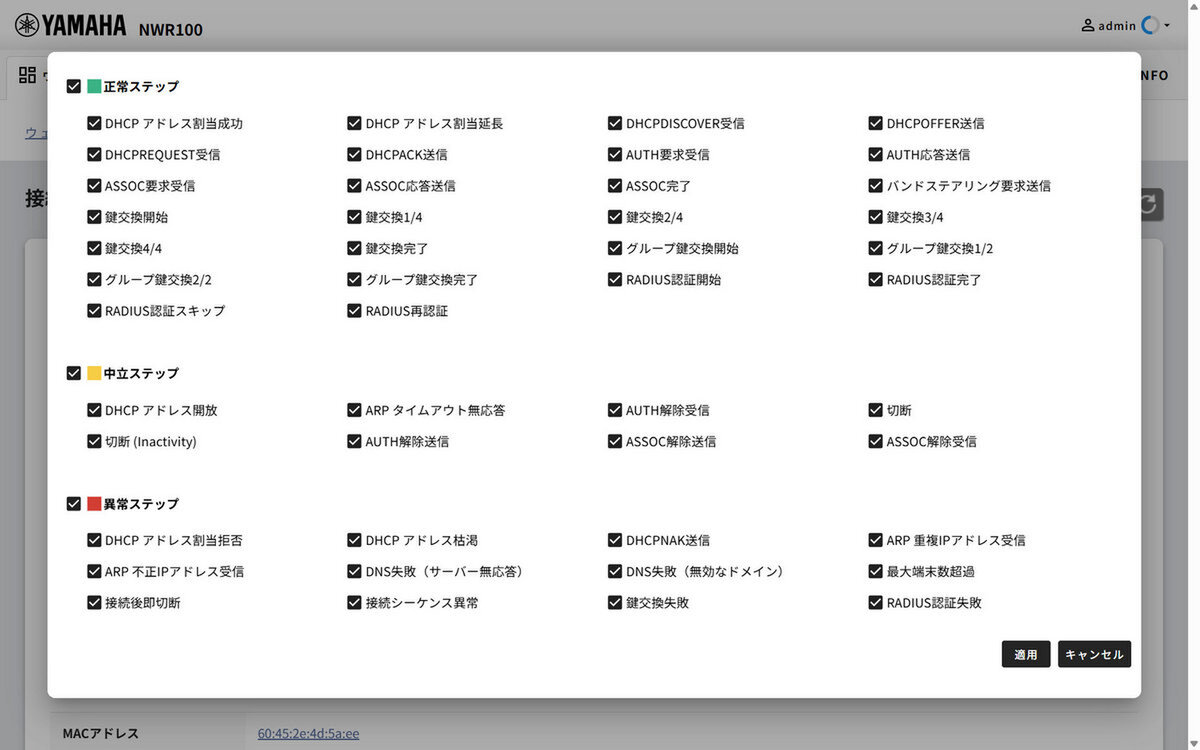Uncheck DHCPOFFER送信
Image resolution: width=1200 pixels, height=750 pixels.
click(876, 124)
